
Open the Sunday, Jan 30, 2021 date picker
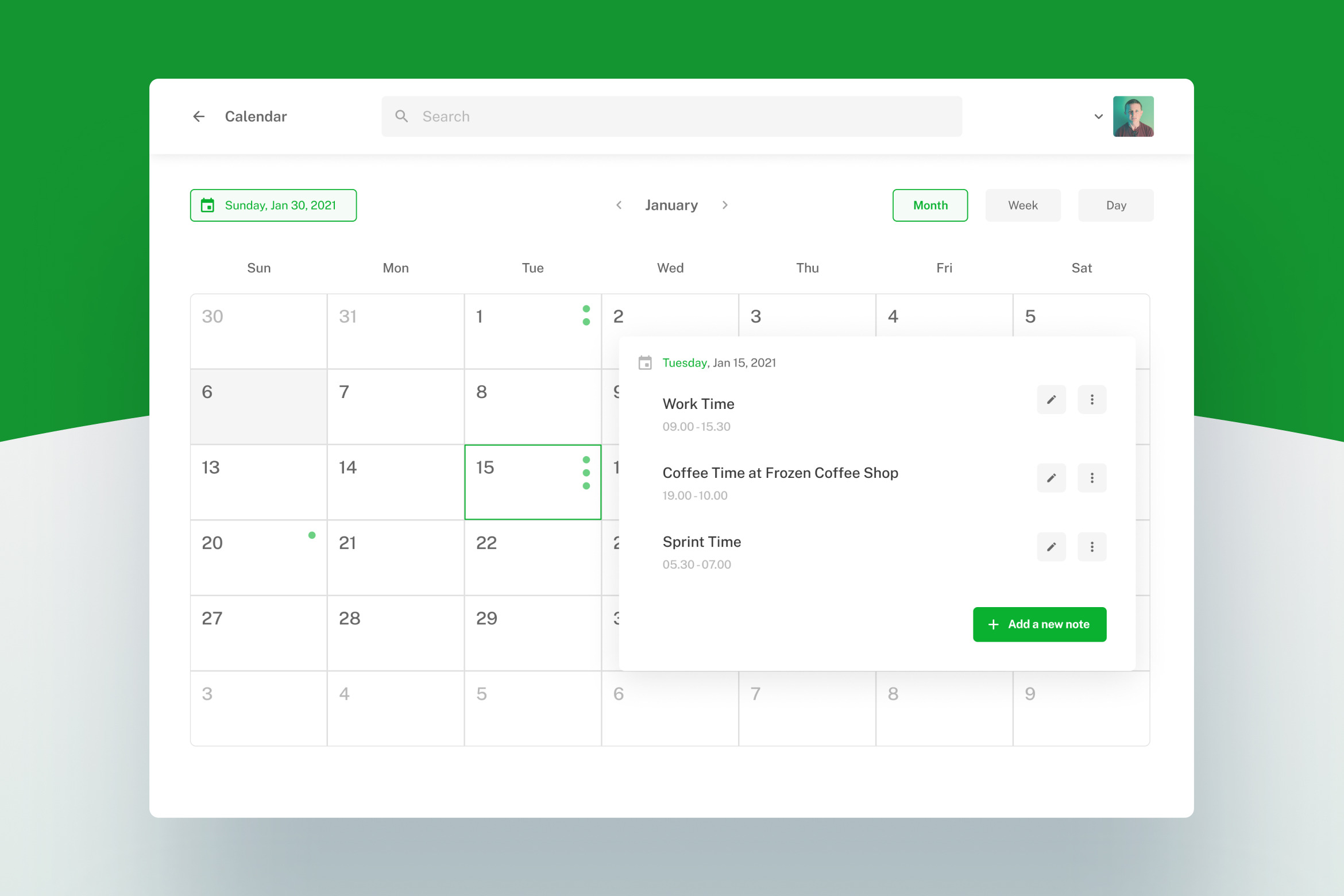(x=273, y=205)
